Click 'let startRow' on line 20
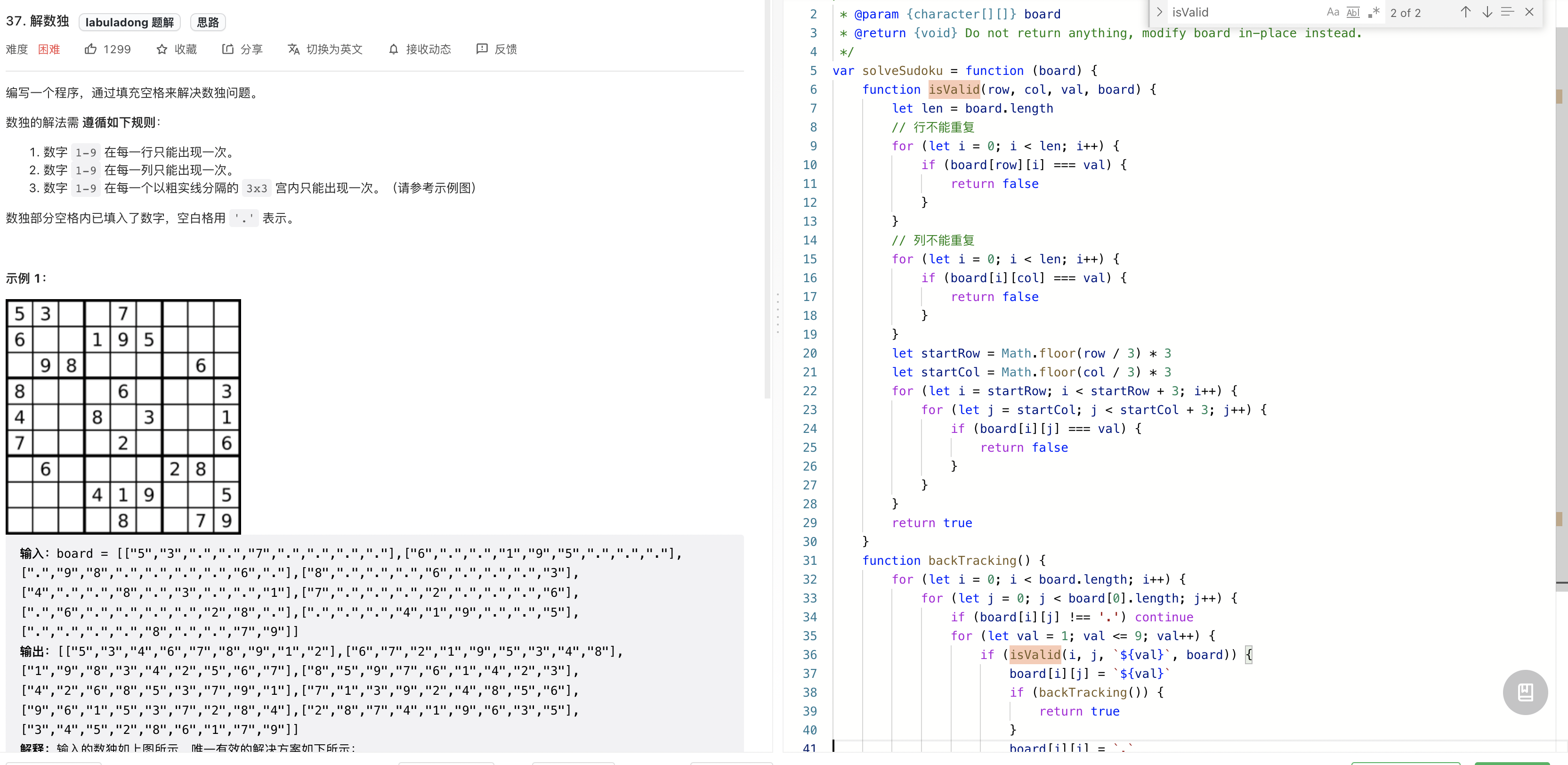Image resolution: width=1568 pixels, height=765 pixels. [x=936, y=353]
